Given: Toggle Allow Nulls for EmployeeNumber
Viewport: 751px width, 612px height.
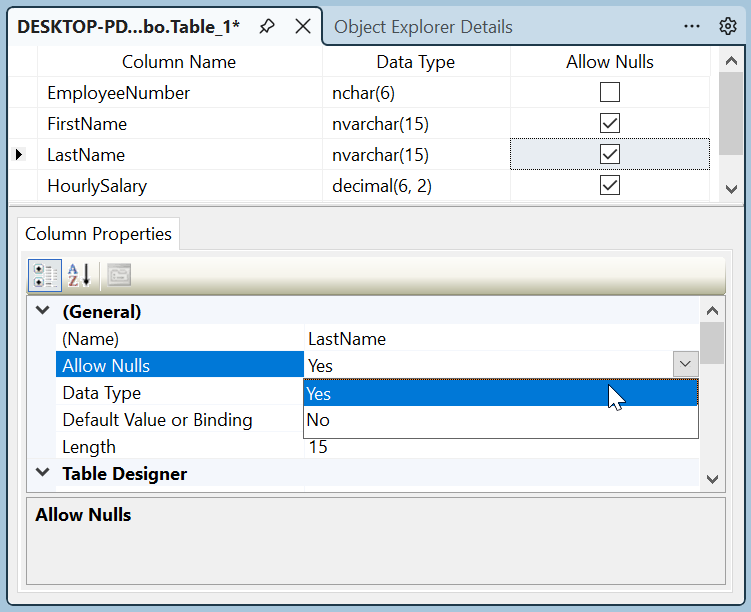Looking at the screenshot, I should [610, 92].
